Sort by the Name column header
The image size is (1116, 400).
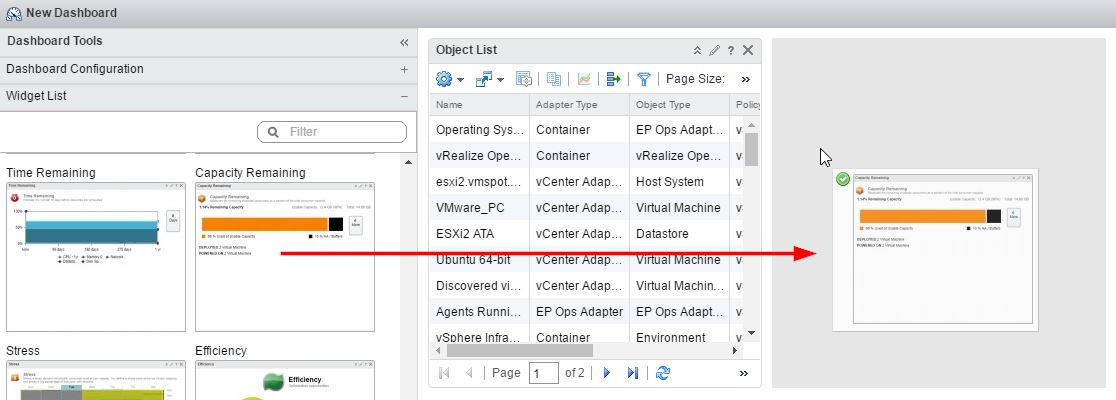pyautogui.click(x=479, y=105)
